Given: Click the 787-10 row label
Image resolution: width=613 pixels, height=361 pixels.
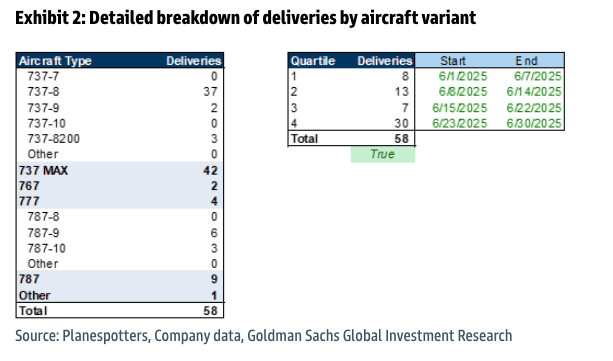Looking at the screenshot, I should pos(47,248).
